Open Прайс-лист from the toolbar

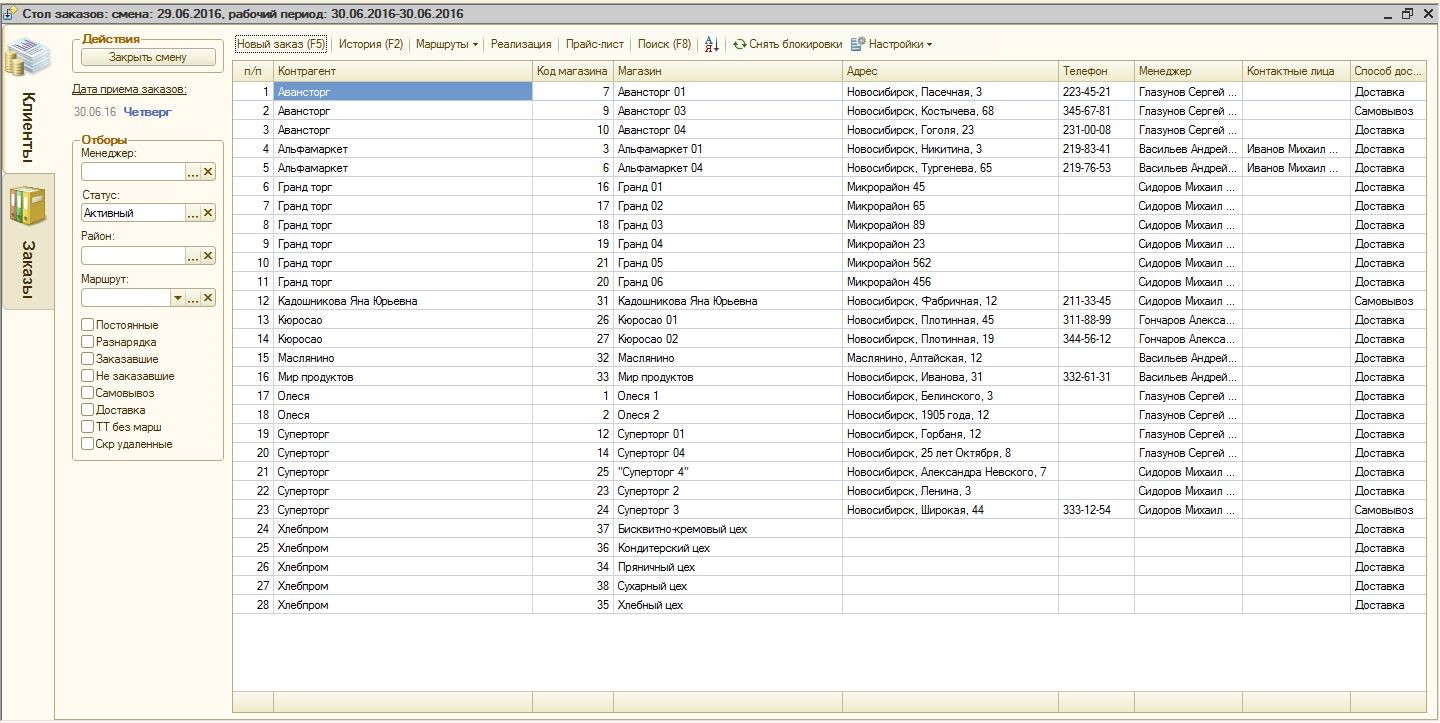click(x=594, y=45)
